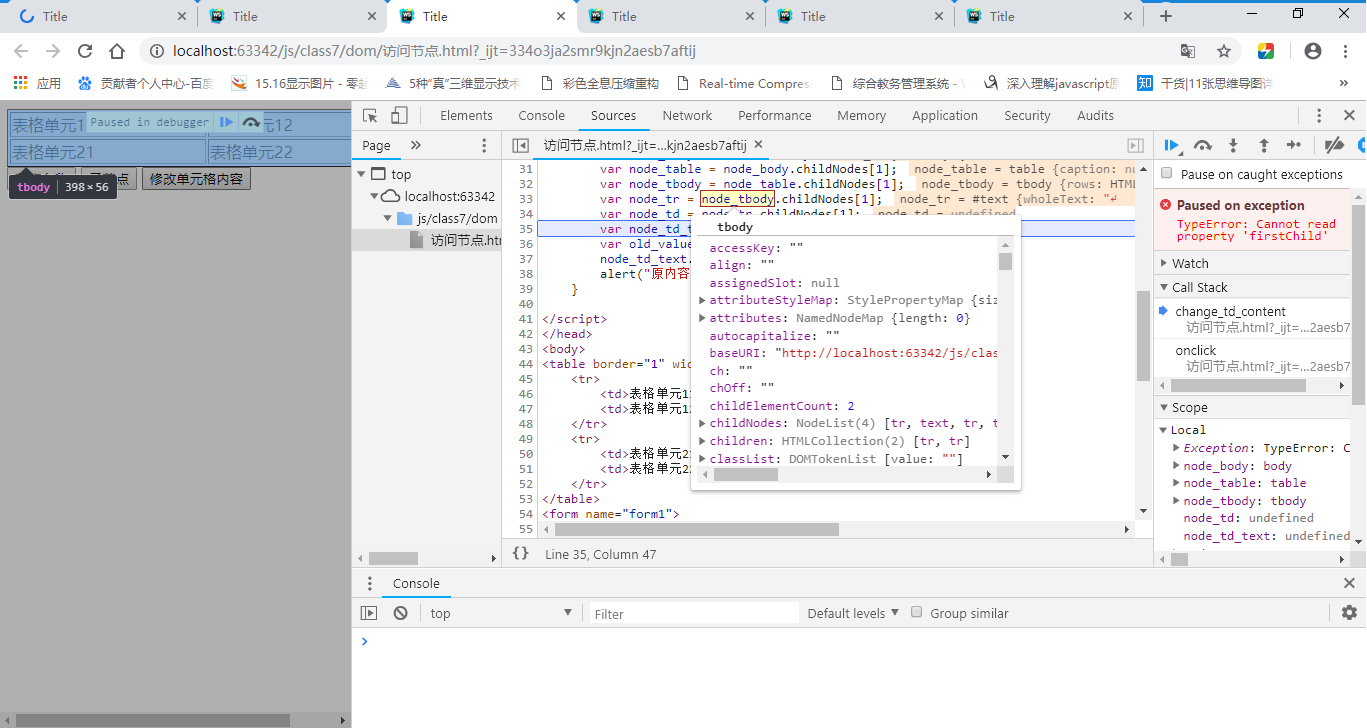Screen dimensions: 1367x728
Task: Translate this page icon
Action: [x=1188, y=51]
